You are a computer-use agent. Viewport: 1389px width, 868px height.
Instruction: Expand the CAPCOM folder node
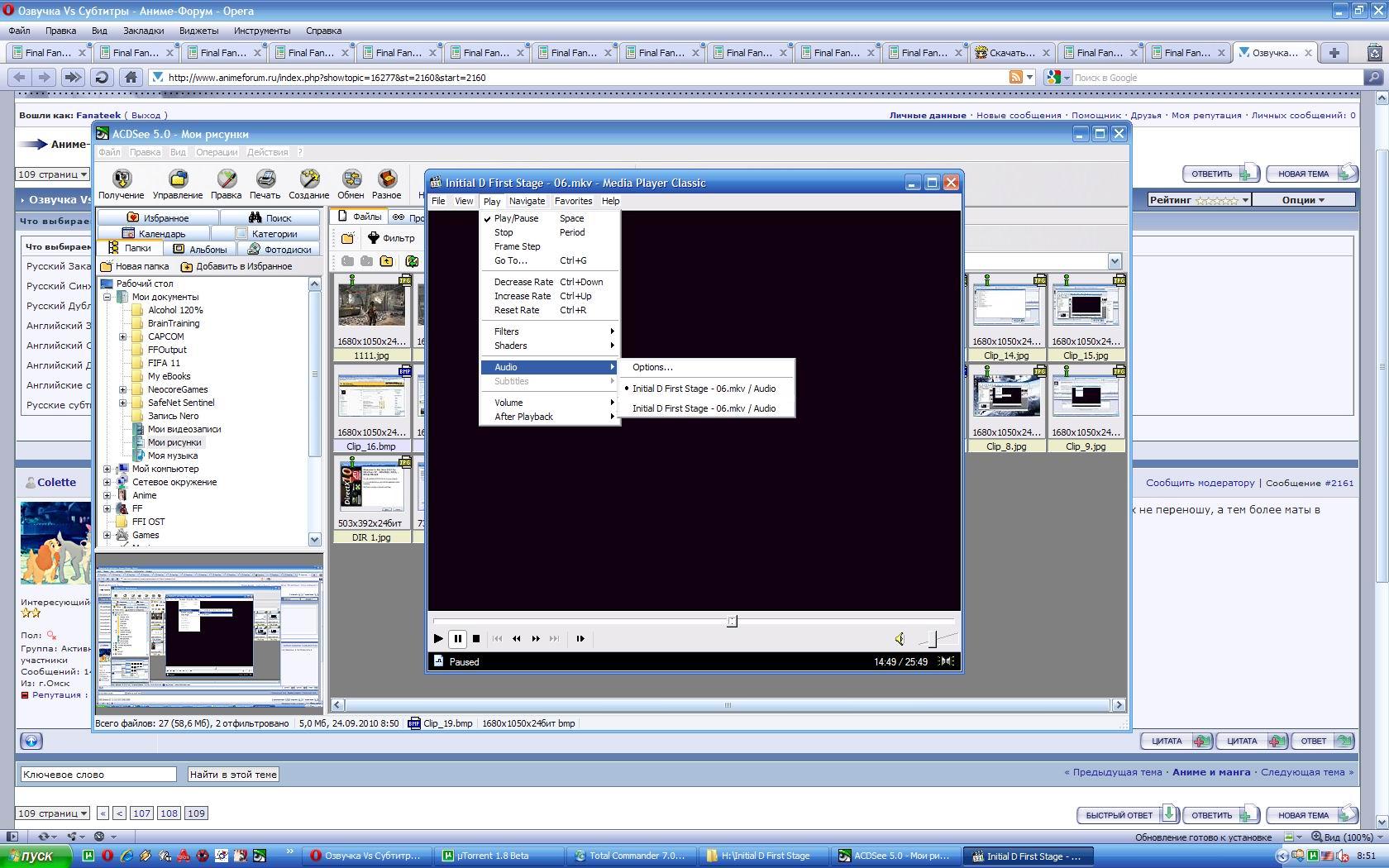pyautogui.click(x=122, y=336)
